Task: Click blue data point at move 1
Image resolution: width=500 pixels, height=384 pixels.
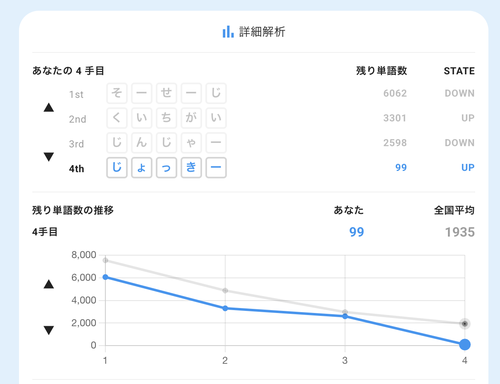Action: coord(105,277)
